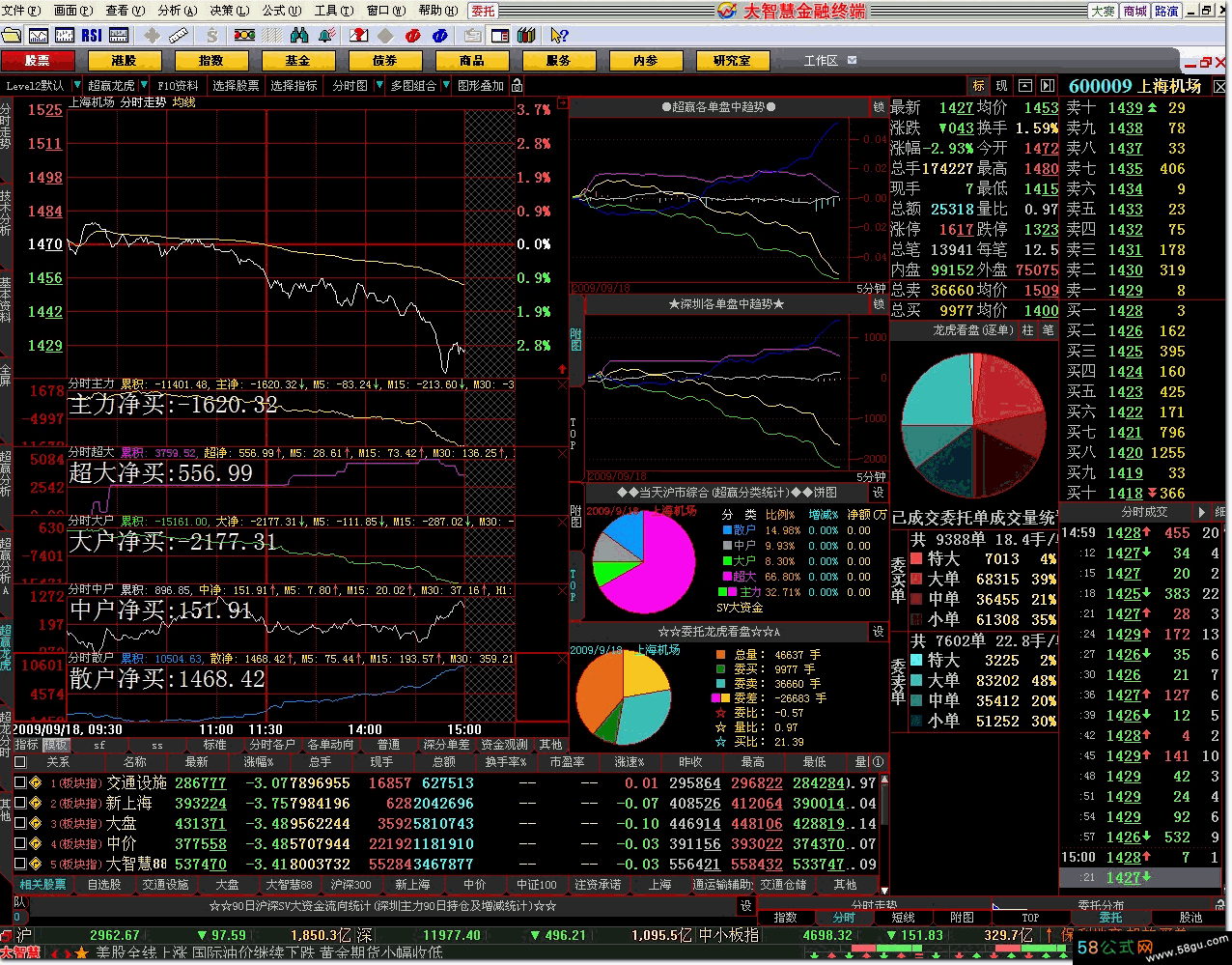Click the intraday line chart toolbar icon
Screen dimensions: 1232x965
[39, 36]
